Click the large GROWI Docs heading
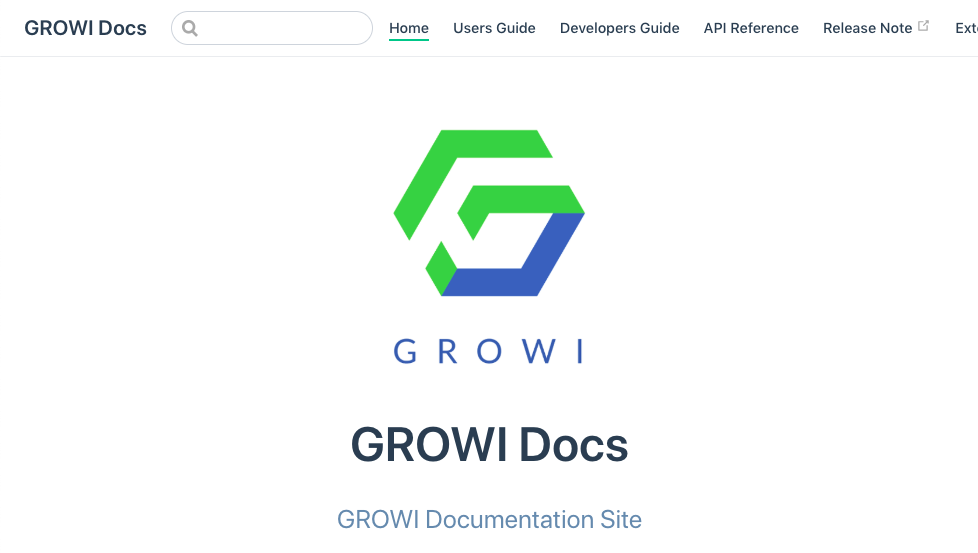Screen dimensions: 978x553 [x=489, y=445]
